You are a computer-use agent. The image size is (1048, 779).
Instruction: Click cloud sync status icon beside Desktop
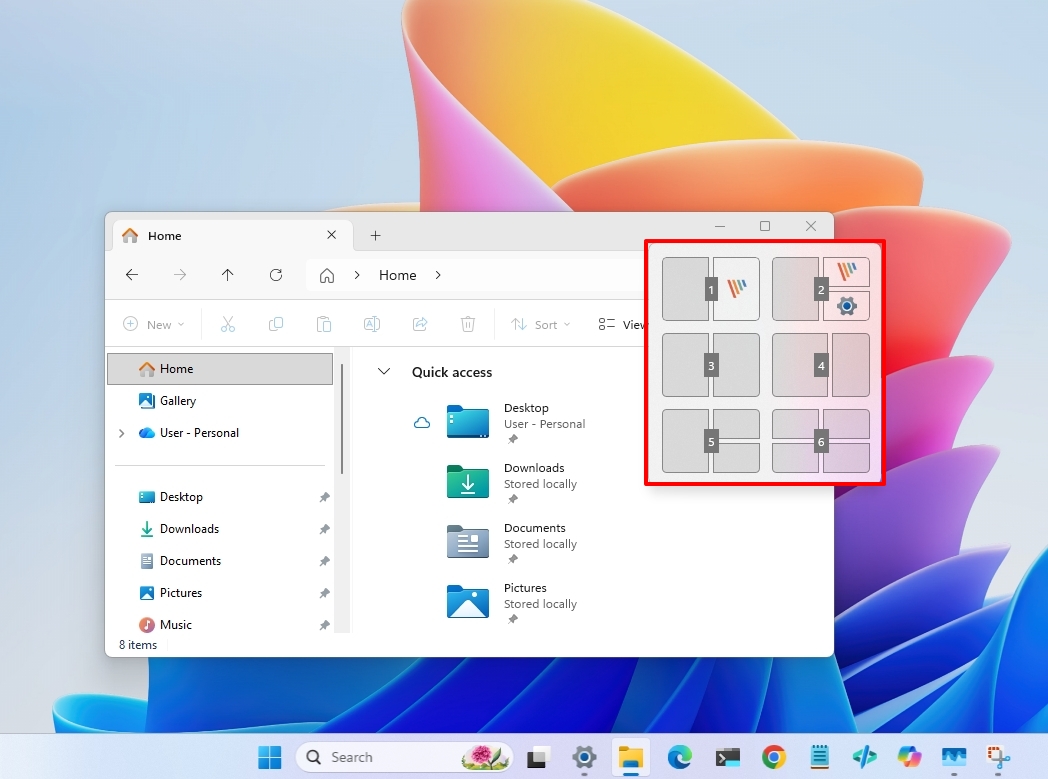(x=422, y=422)
